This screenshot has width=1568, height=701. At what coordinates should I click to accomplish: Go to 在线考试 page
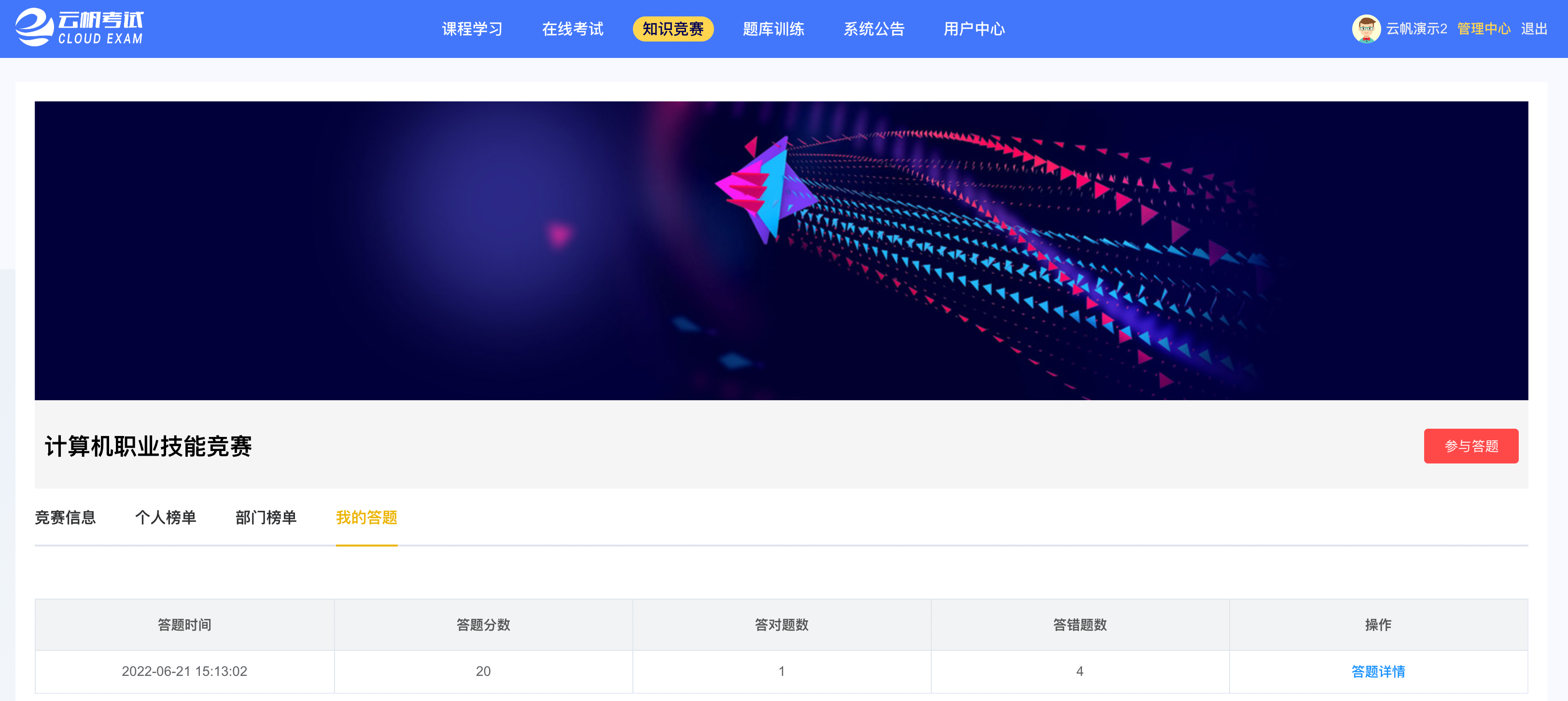click(573, 28)
